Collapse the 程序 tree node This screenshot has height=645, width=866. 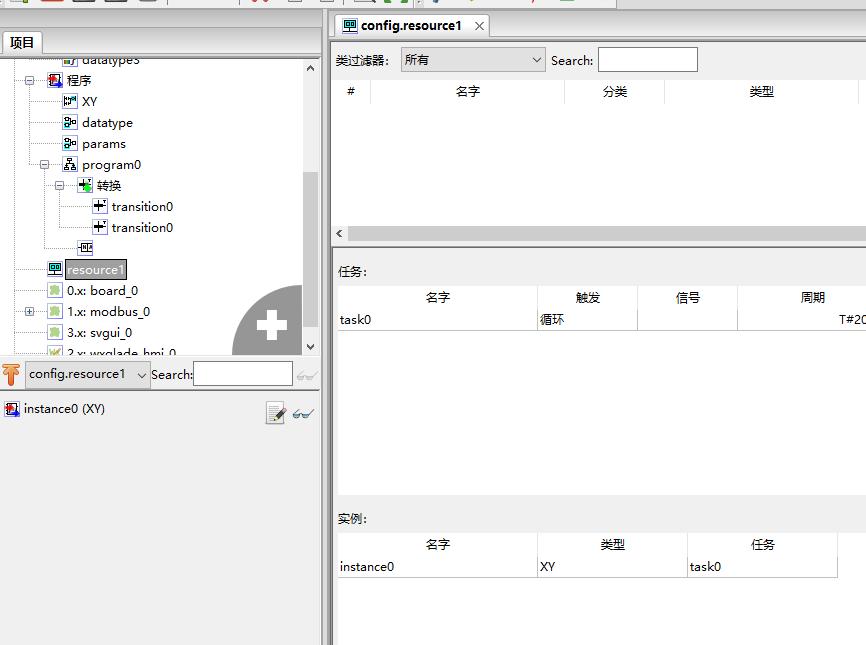[29, 80]
